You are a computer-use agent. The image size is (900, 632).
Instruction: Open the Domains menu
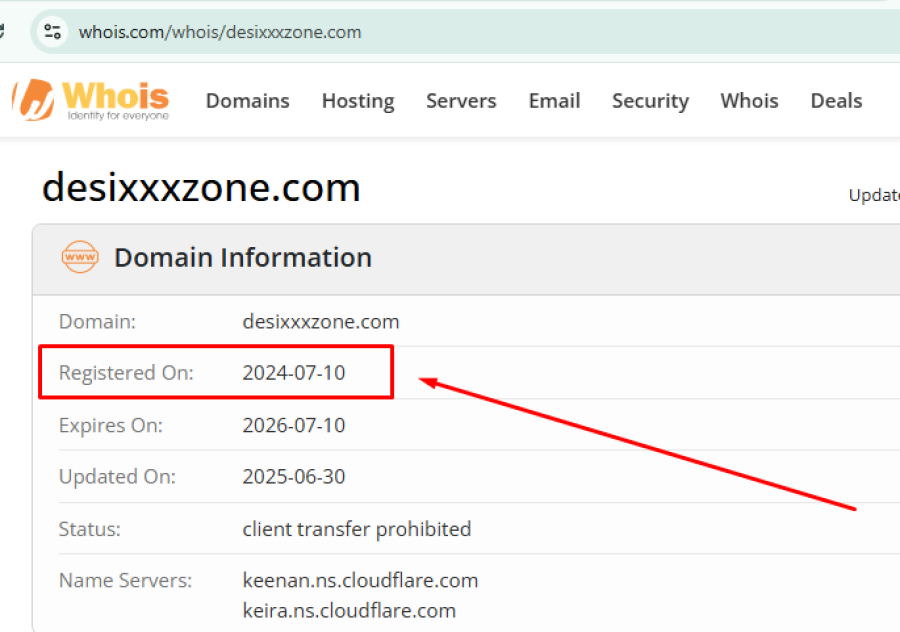pos(247,101)
